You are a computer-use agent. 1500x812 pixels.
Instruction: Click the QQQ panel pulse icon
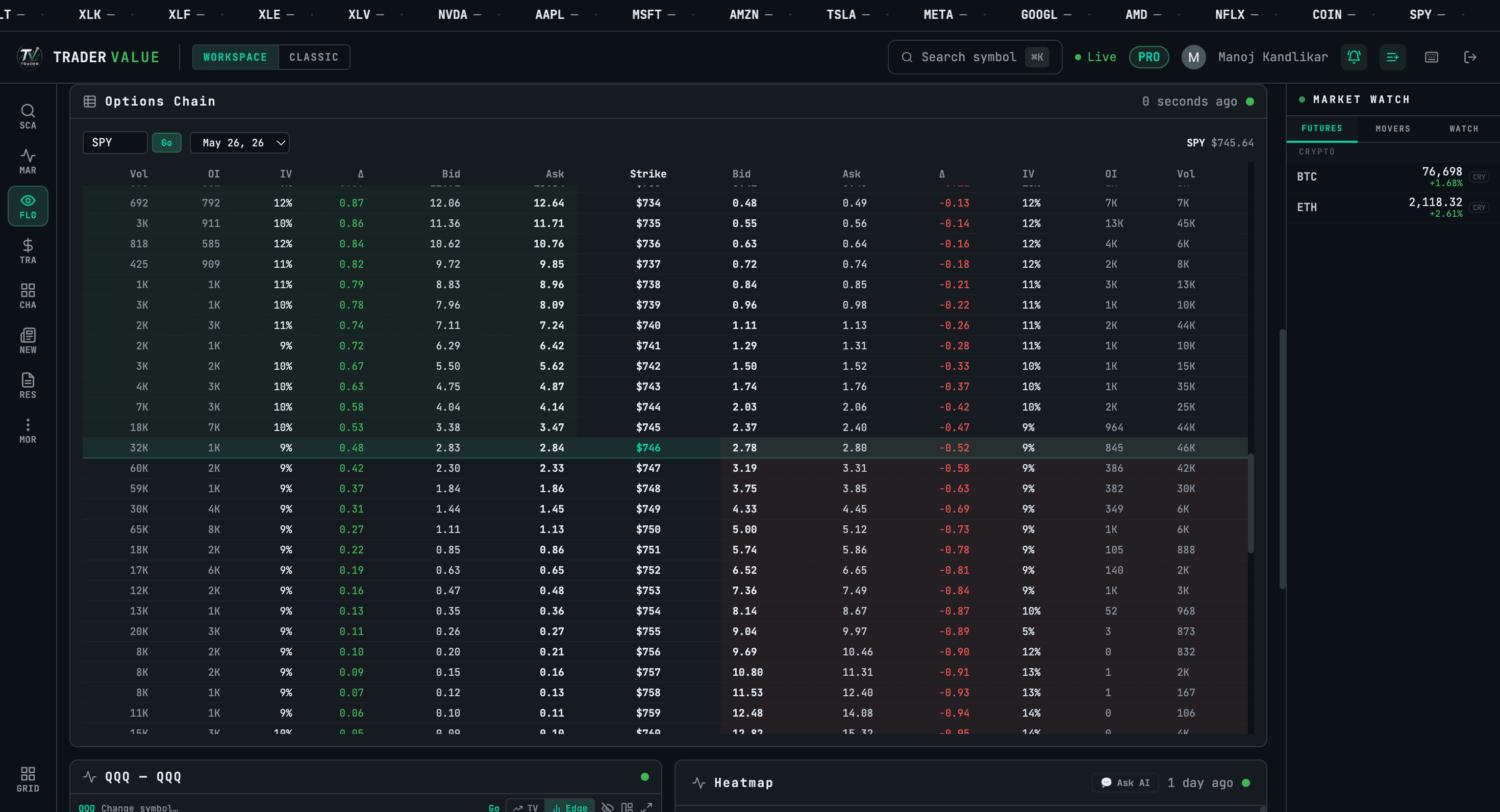pyautogui.click(x=90, y=776)
